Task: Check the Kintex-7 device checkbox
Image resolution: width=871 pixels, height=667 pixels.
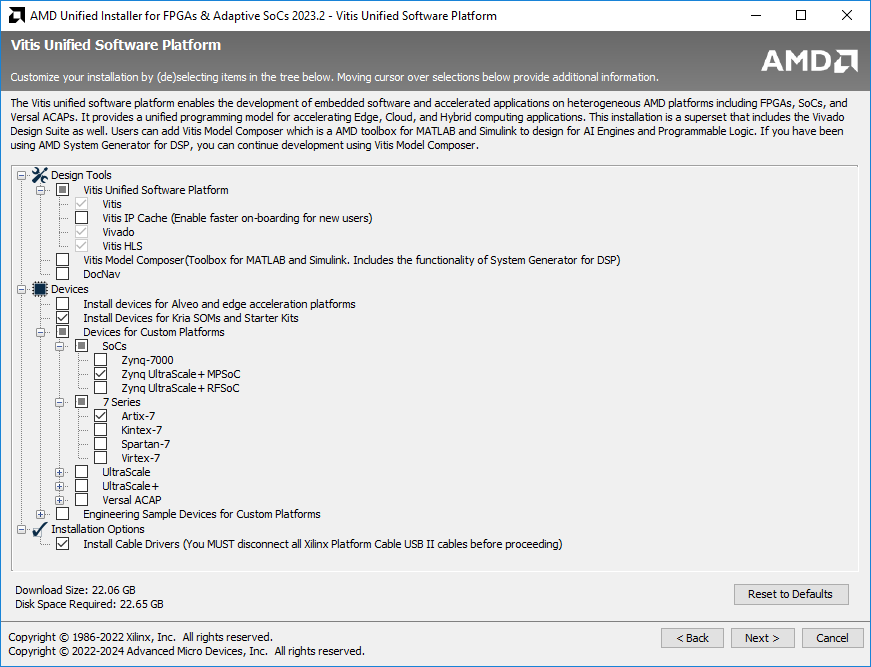Action: [101, 430]
